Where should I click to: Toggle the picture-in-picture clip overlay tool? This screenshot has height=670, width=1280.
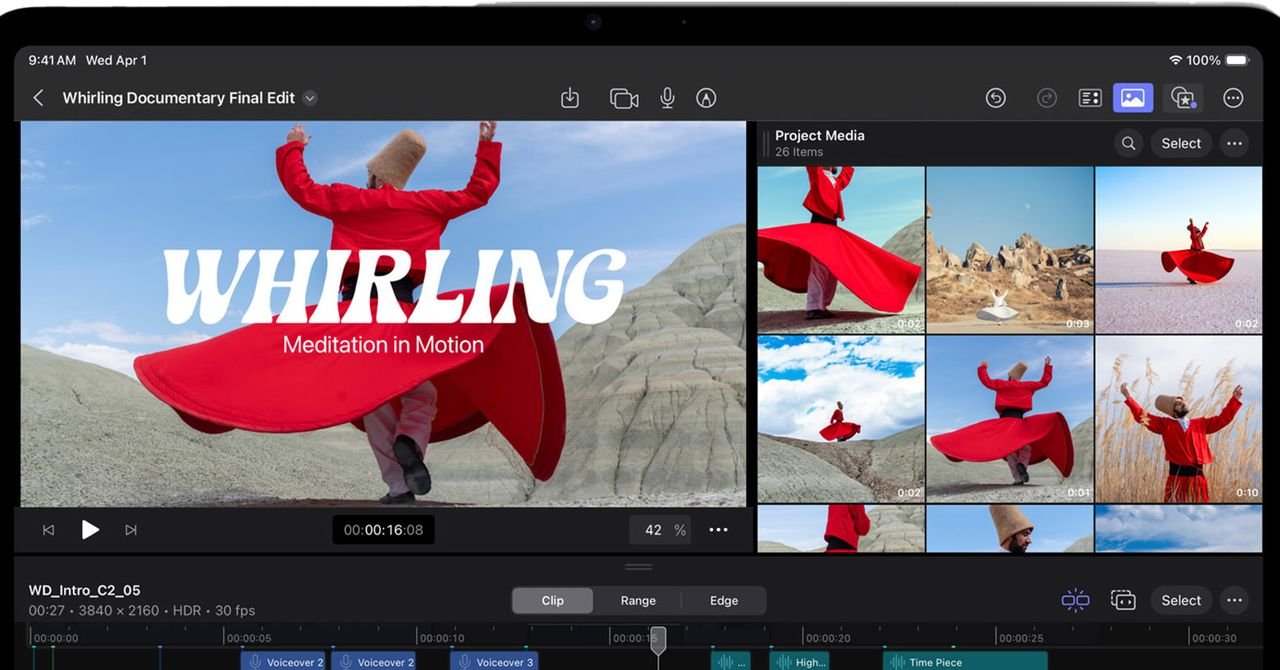pos(1123,599)
